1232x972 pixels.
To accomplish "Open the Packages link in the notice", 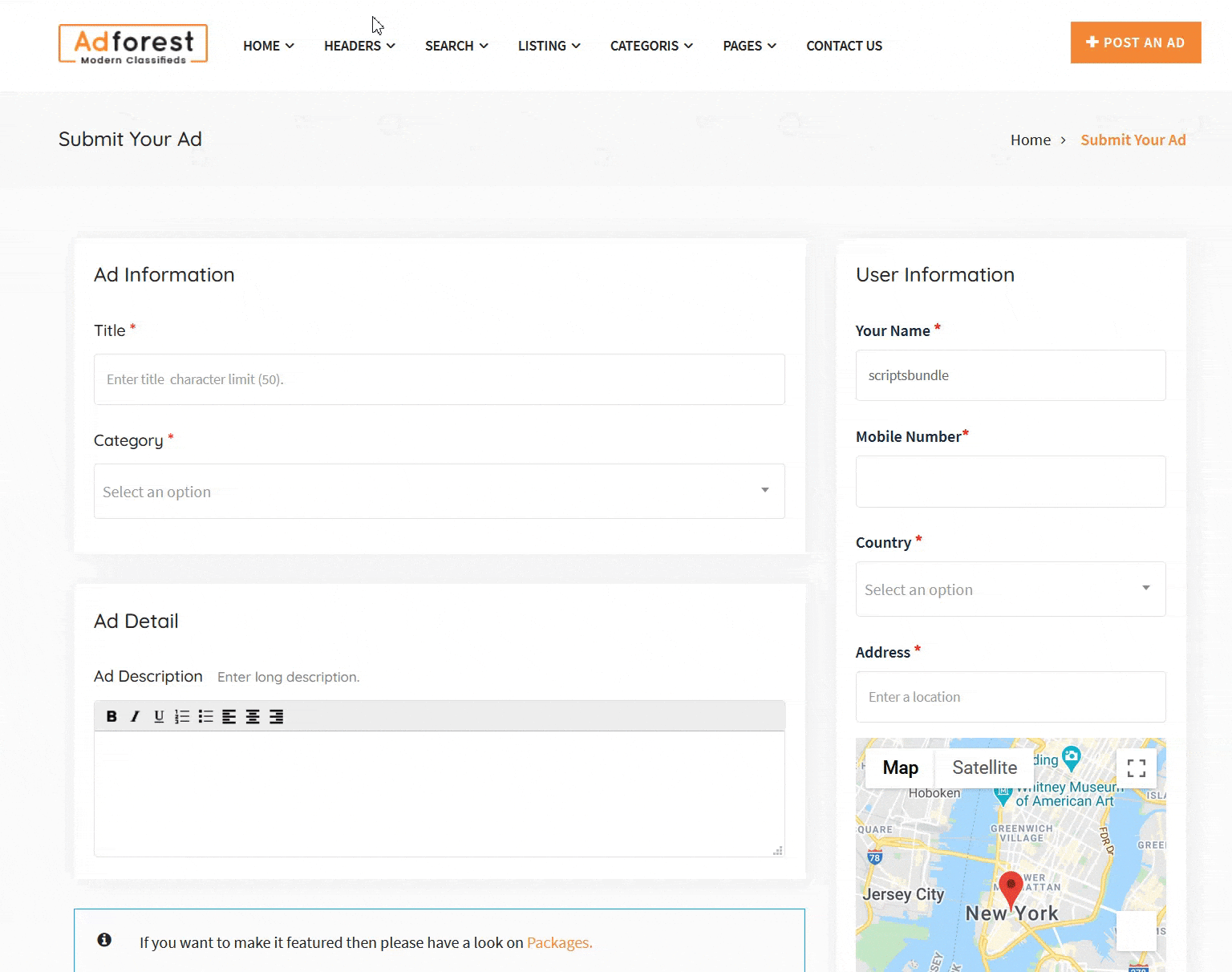I will pyautogui.click(x=558, y=942).
